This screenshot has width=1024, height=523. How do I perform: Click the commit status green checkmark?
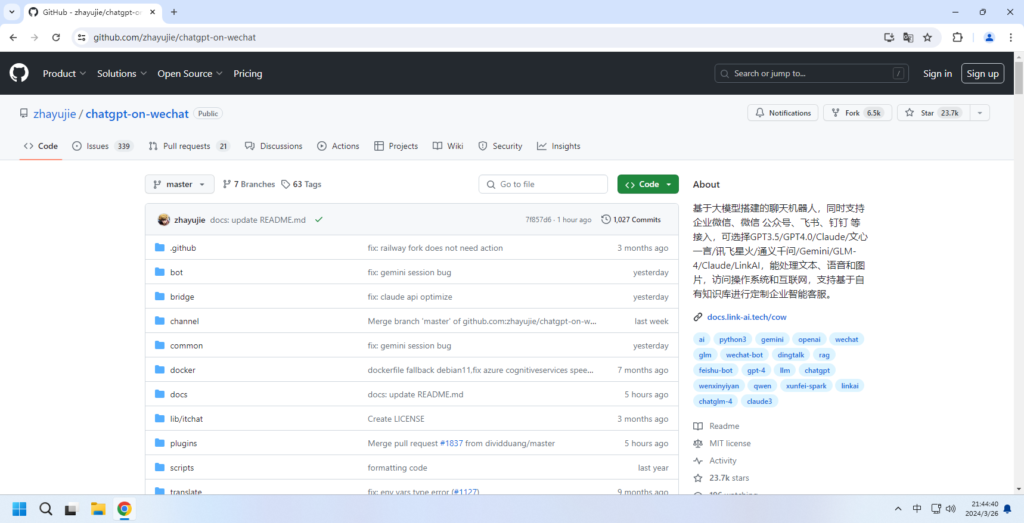(x=319, y=219)
